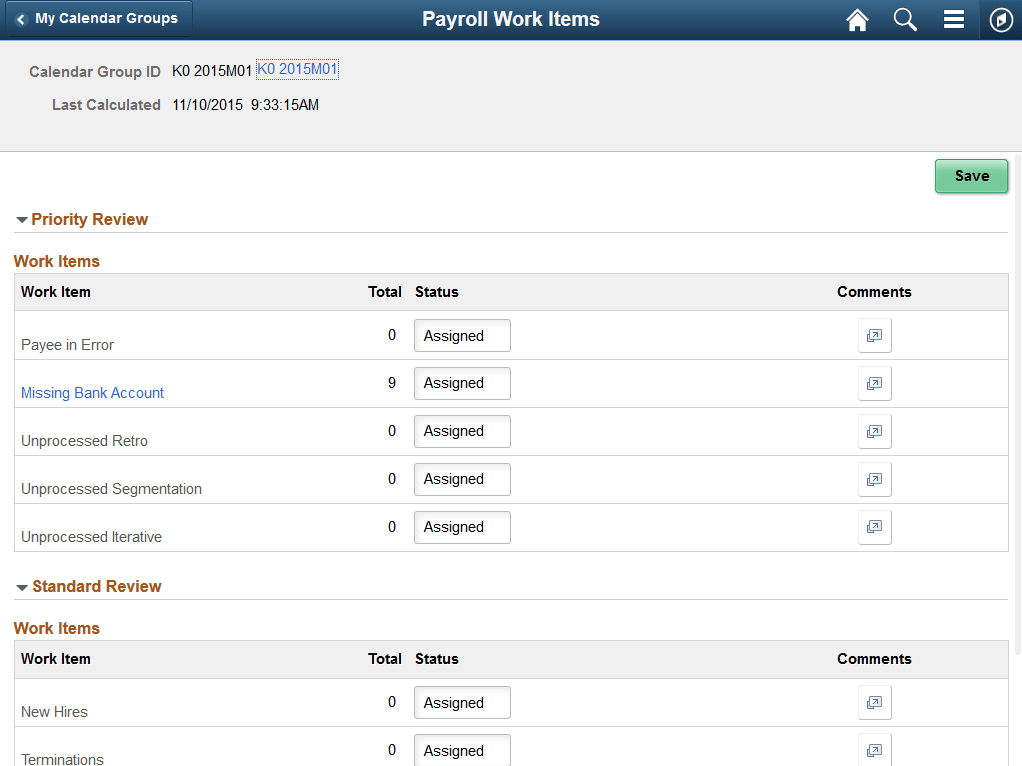1022x766 pixels.
Task: Click the Status field for Unprocessed Iterative
Action: pos(462,527)
